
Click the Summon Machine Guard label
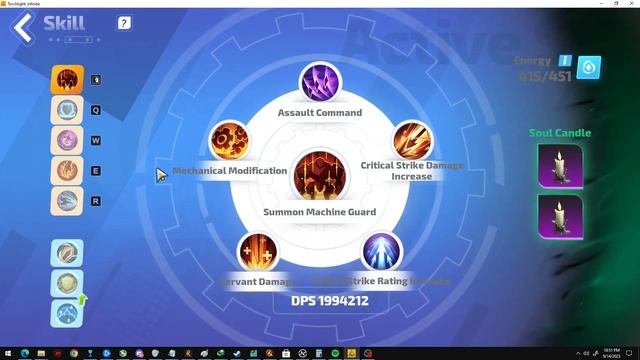point(320,212)
